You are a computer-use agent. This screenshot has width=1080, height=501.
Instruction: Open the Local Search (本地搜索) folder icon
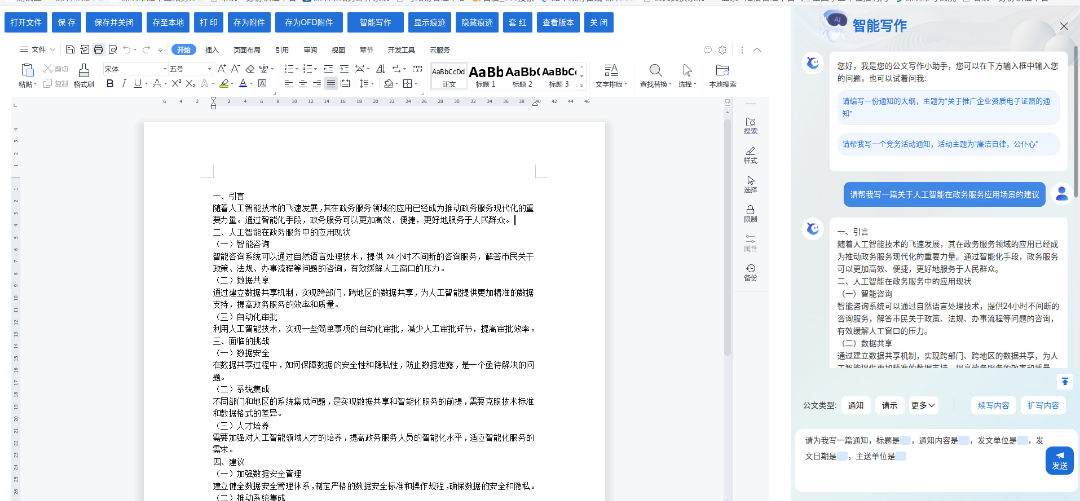pyautogui.click(x=722, y=70)
